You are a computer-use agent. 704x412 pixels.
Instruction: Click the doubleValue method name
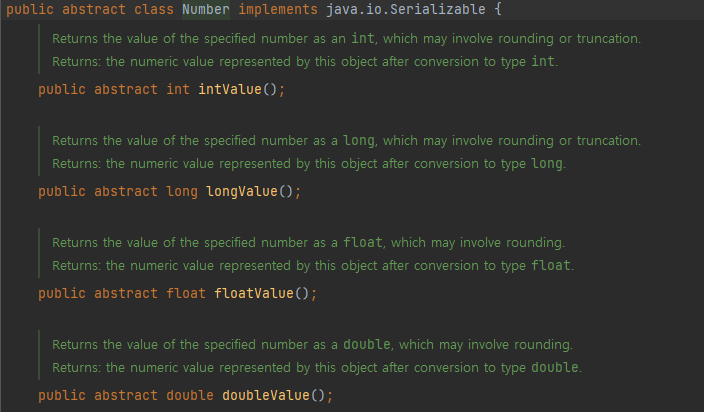point(266,395)
